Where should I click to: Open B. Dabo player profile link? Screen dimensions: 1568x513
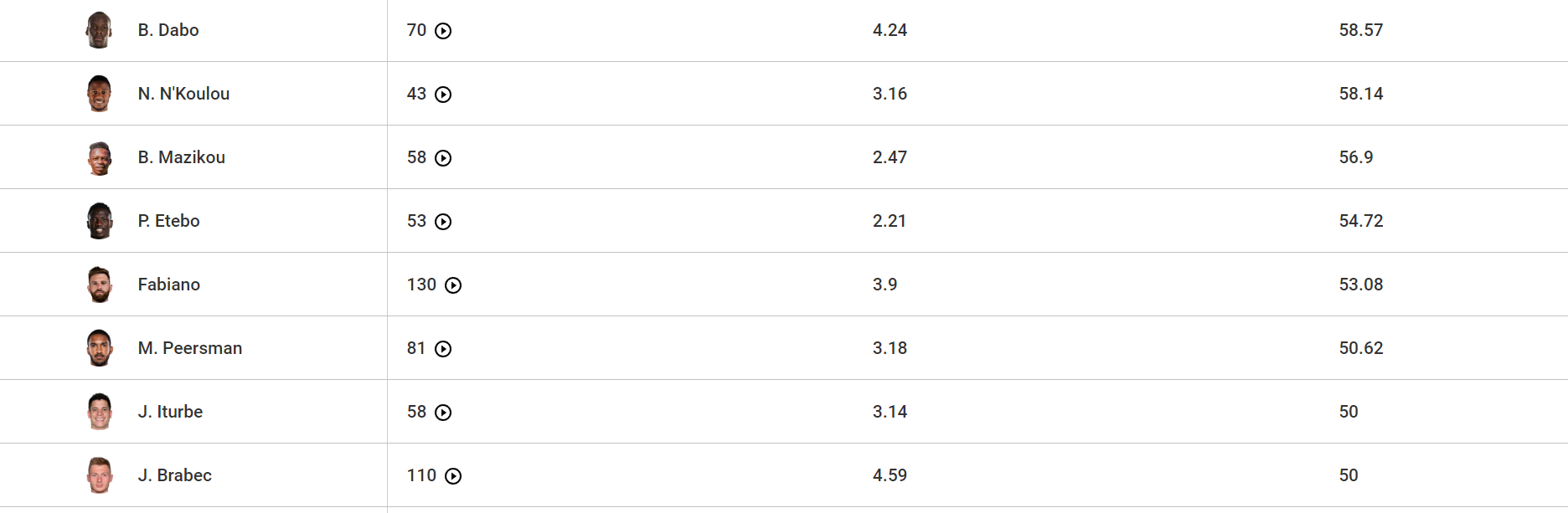click(168, 30)
